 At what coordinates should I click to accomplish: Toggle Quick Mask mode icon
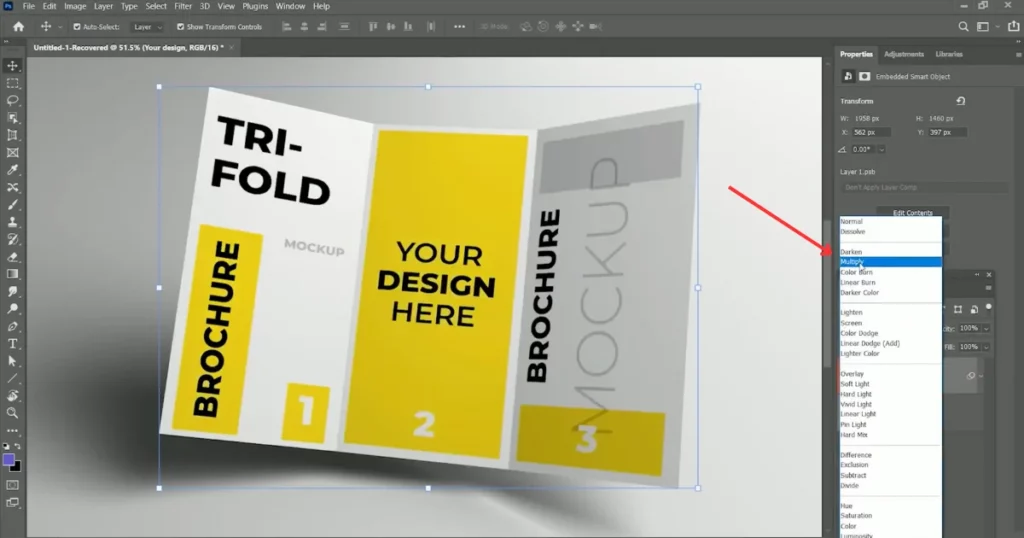12,485
